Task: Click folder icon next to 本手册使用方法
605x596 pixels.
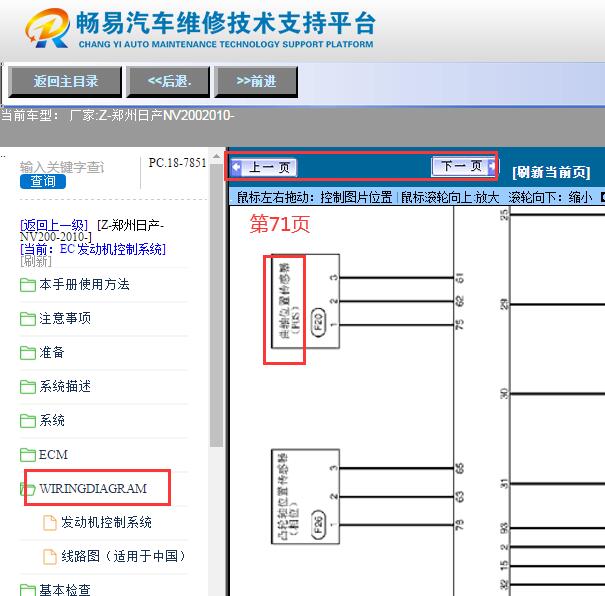Action: (28, 285)
